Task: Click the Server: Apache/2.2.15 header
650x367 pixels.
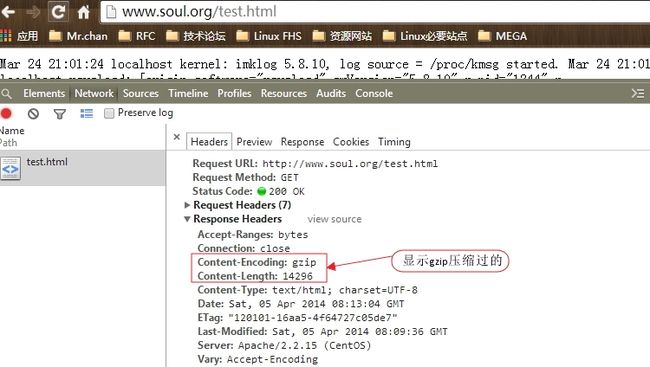Action: (284, 345)
